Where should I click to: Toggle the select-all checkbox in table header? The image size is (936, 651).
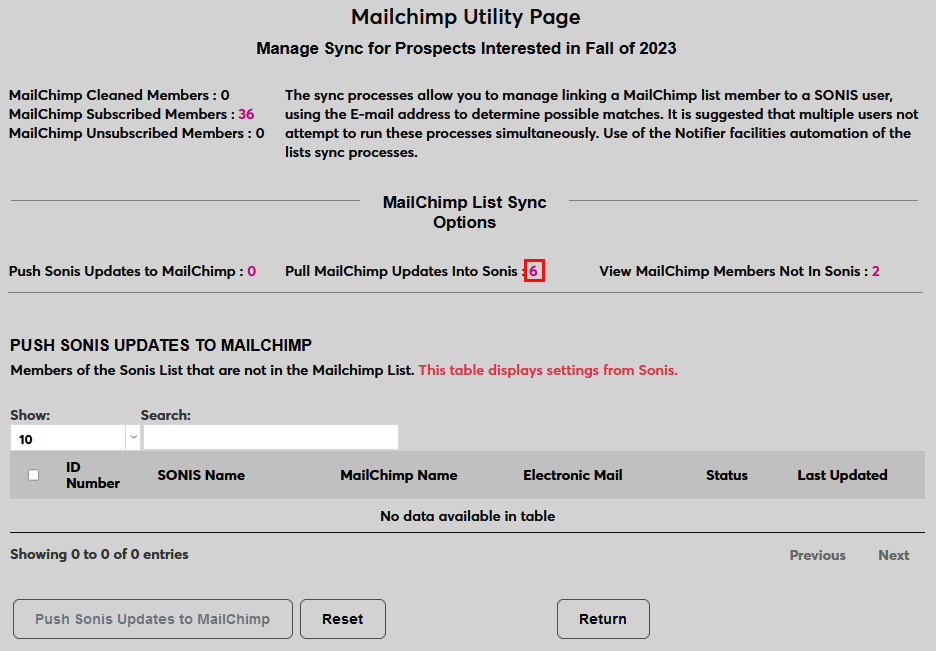click(x=32, y=474)
